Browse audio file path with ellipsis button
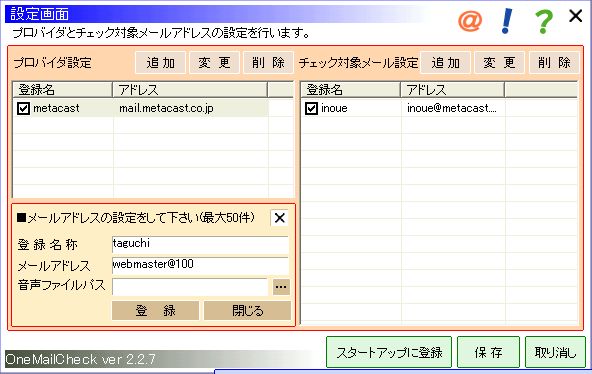592x374 pixels. pyautogui.click(x=281, y=287)
